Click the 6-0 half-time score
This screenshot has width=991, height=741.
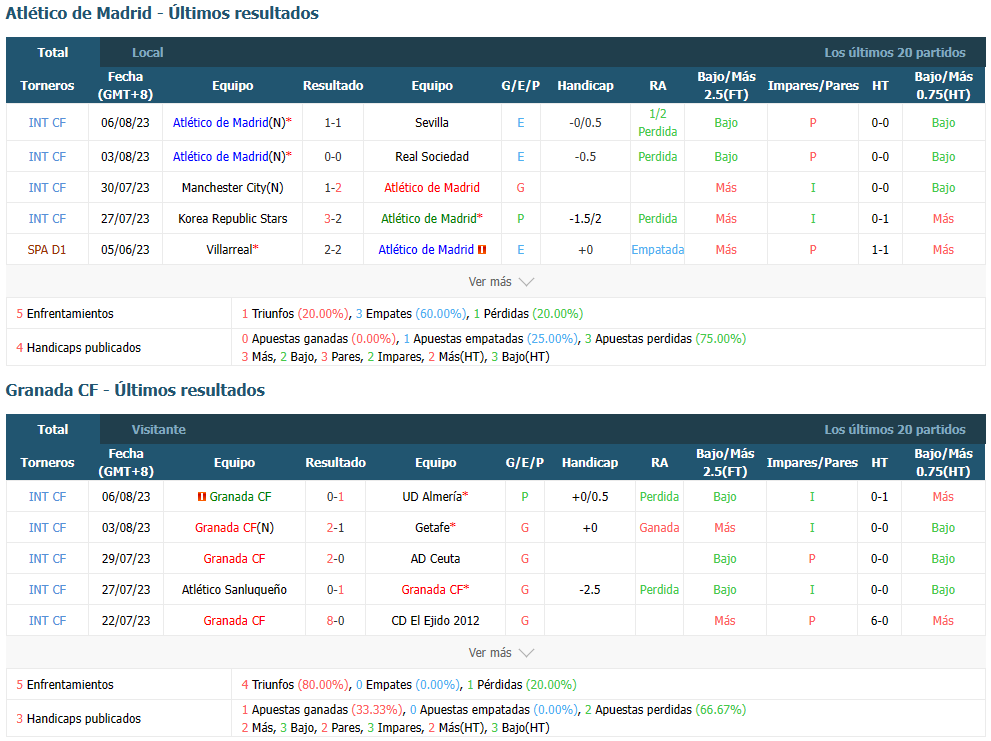[880, 621]
